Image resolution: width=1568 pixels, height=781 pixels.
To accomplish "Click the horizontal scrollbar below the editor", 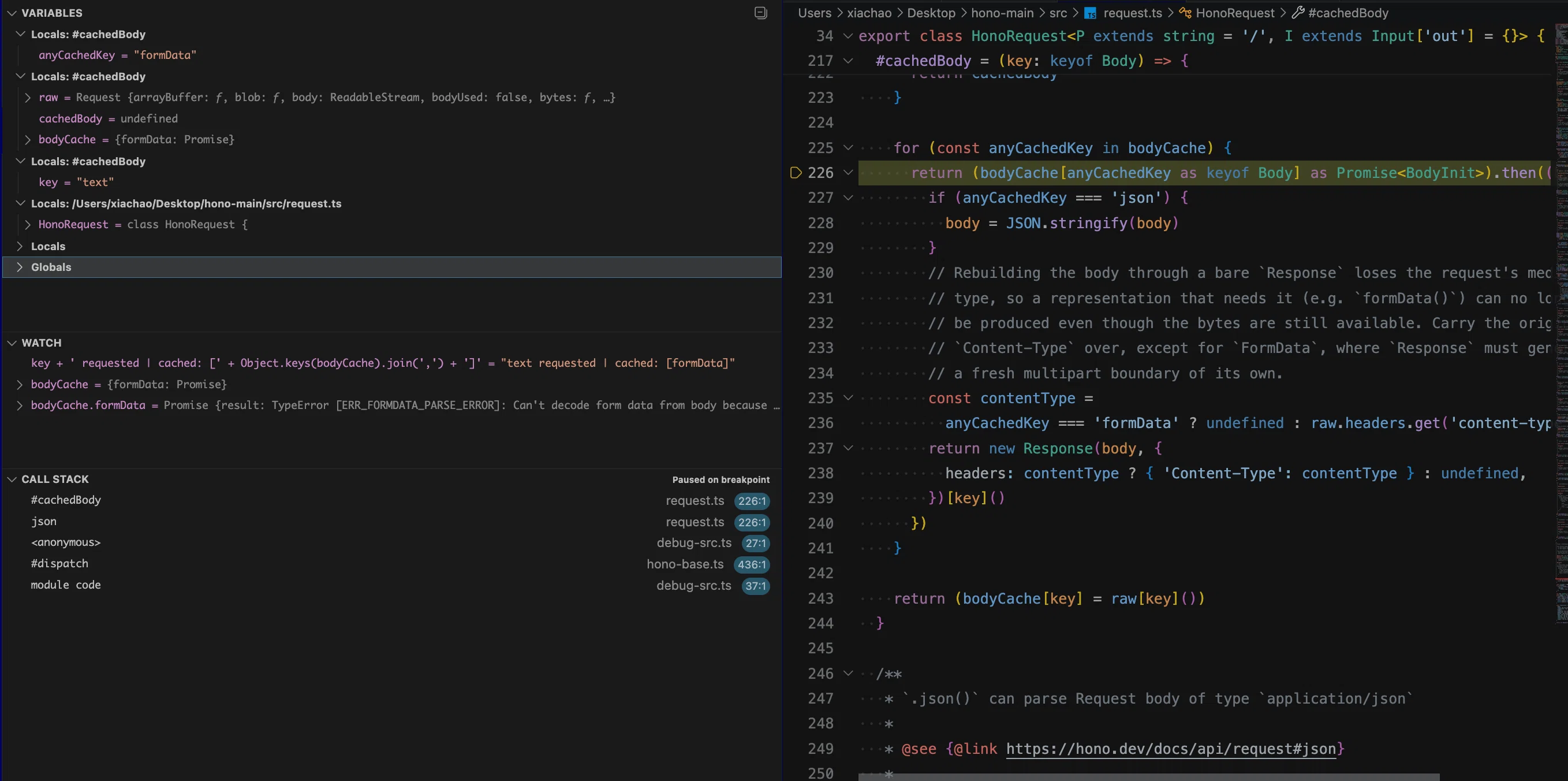I will (x=1149, y=778).
